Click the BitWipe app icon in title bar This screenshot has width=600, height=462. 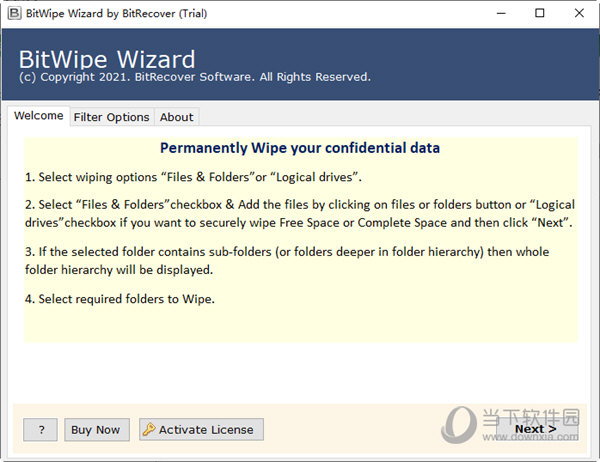pos(15,13)
